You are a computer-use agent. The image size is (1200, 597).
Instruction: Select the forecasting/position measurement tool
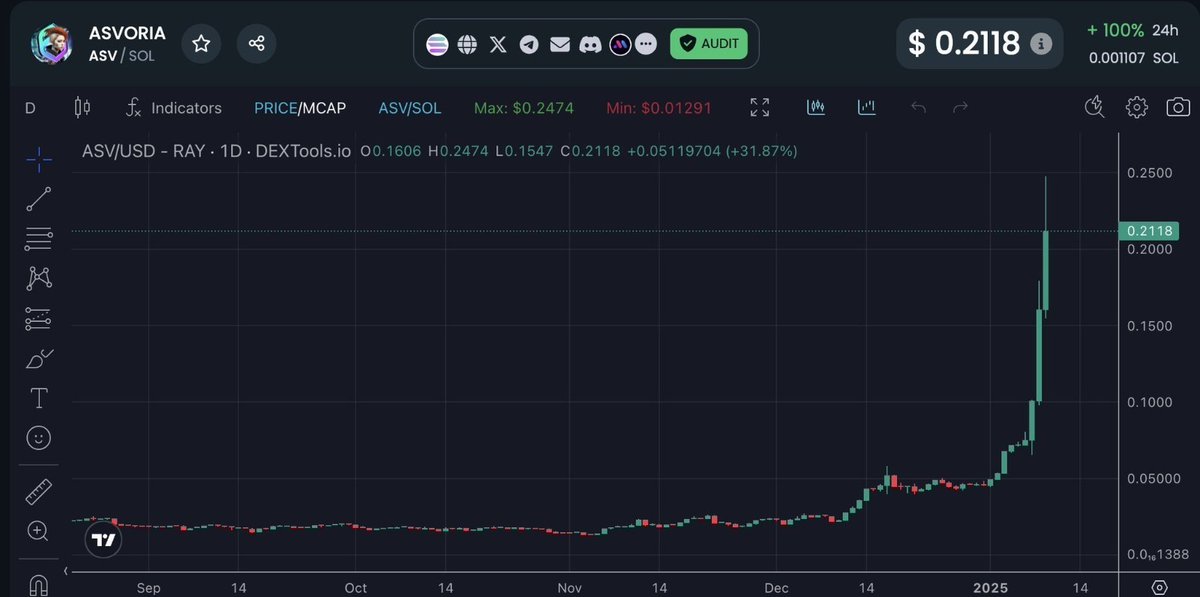pyautogui.click(x=39, y=318)
